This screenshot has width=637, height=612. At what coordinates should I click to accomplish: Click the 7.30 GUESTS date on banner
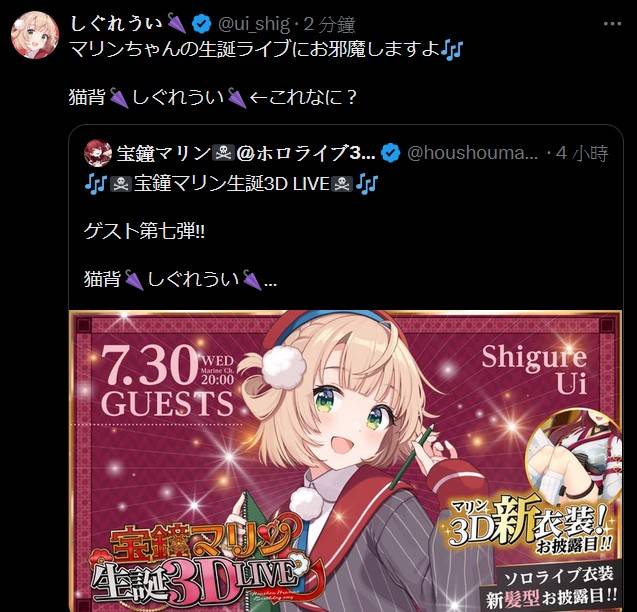coord(167,381)
